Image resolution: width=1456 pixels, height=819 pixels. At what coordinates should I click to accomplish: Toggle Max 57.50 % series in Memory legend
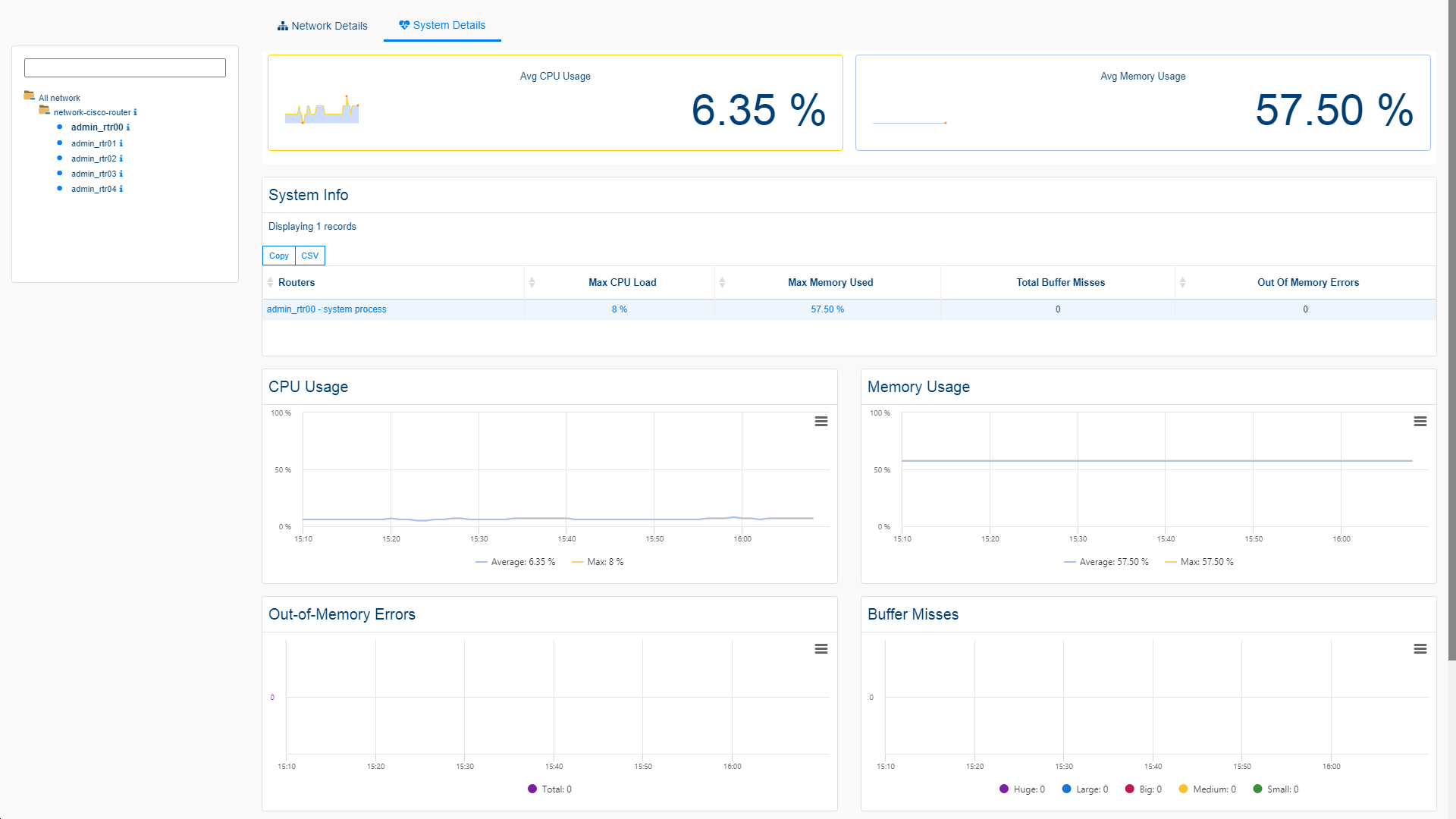(1200, 562)
